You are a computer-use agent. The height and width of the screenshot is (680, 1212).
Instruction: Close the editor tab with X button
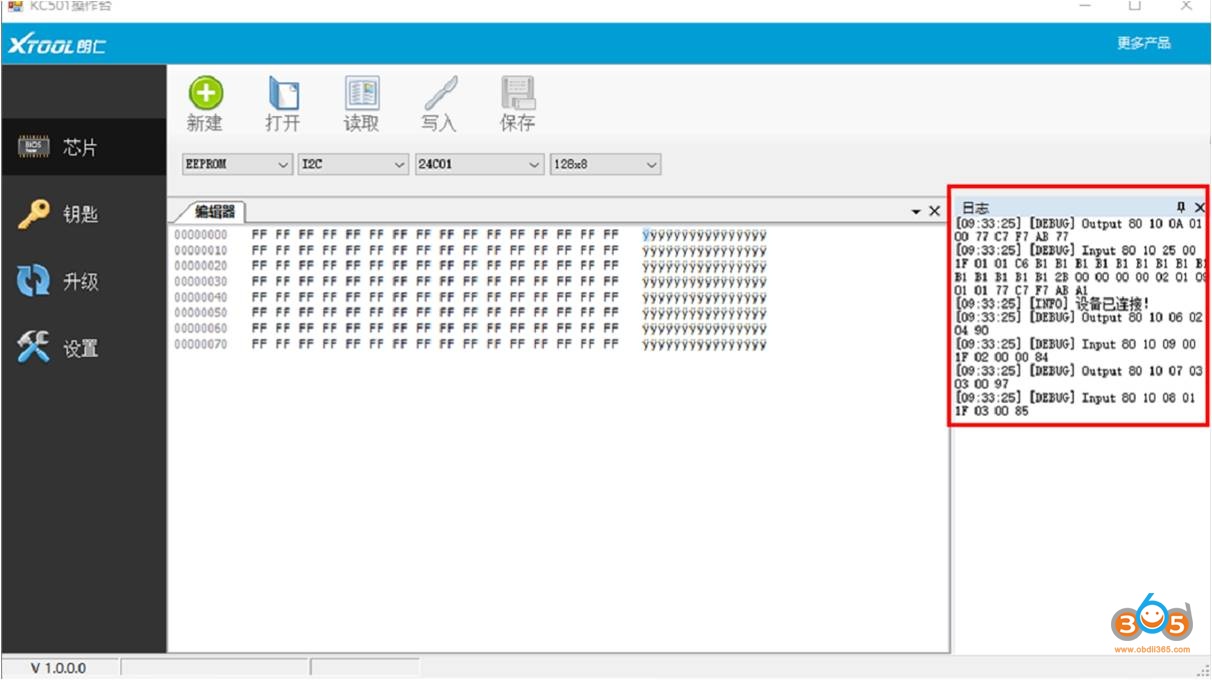coord(935,211)
